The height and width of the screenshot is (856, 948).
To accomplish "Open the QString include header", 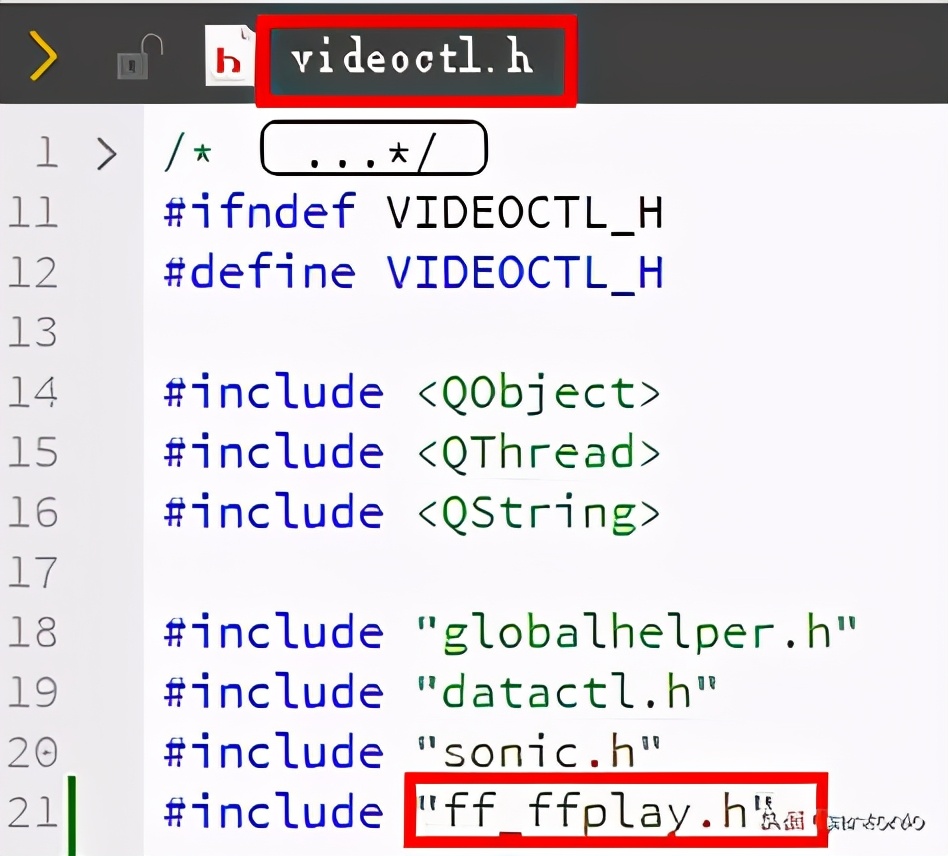I will click(539, 514).
